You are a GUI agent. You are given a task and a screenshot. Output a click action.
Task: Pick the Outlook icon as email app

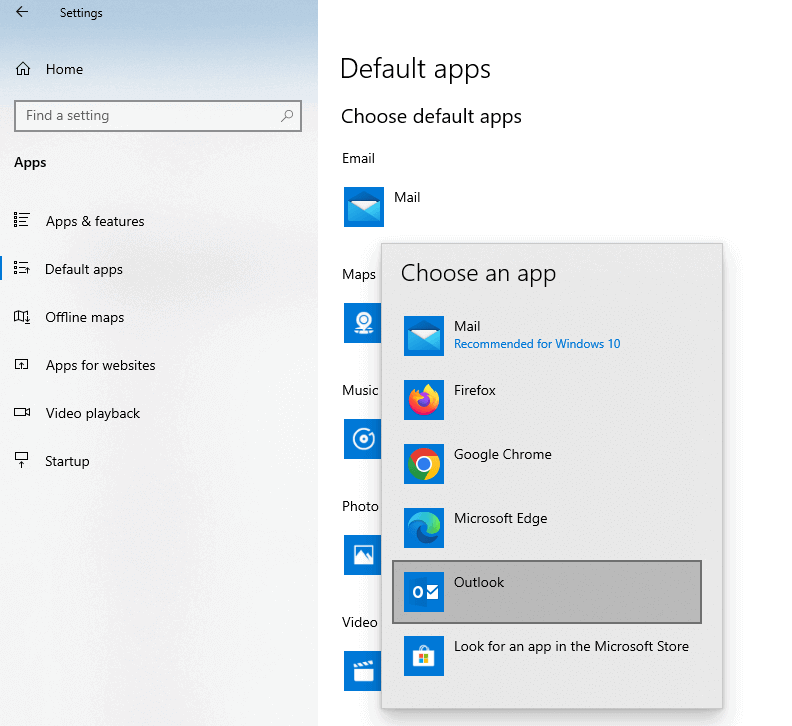pos(424,592)
